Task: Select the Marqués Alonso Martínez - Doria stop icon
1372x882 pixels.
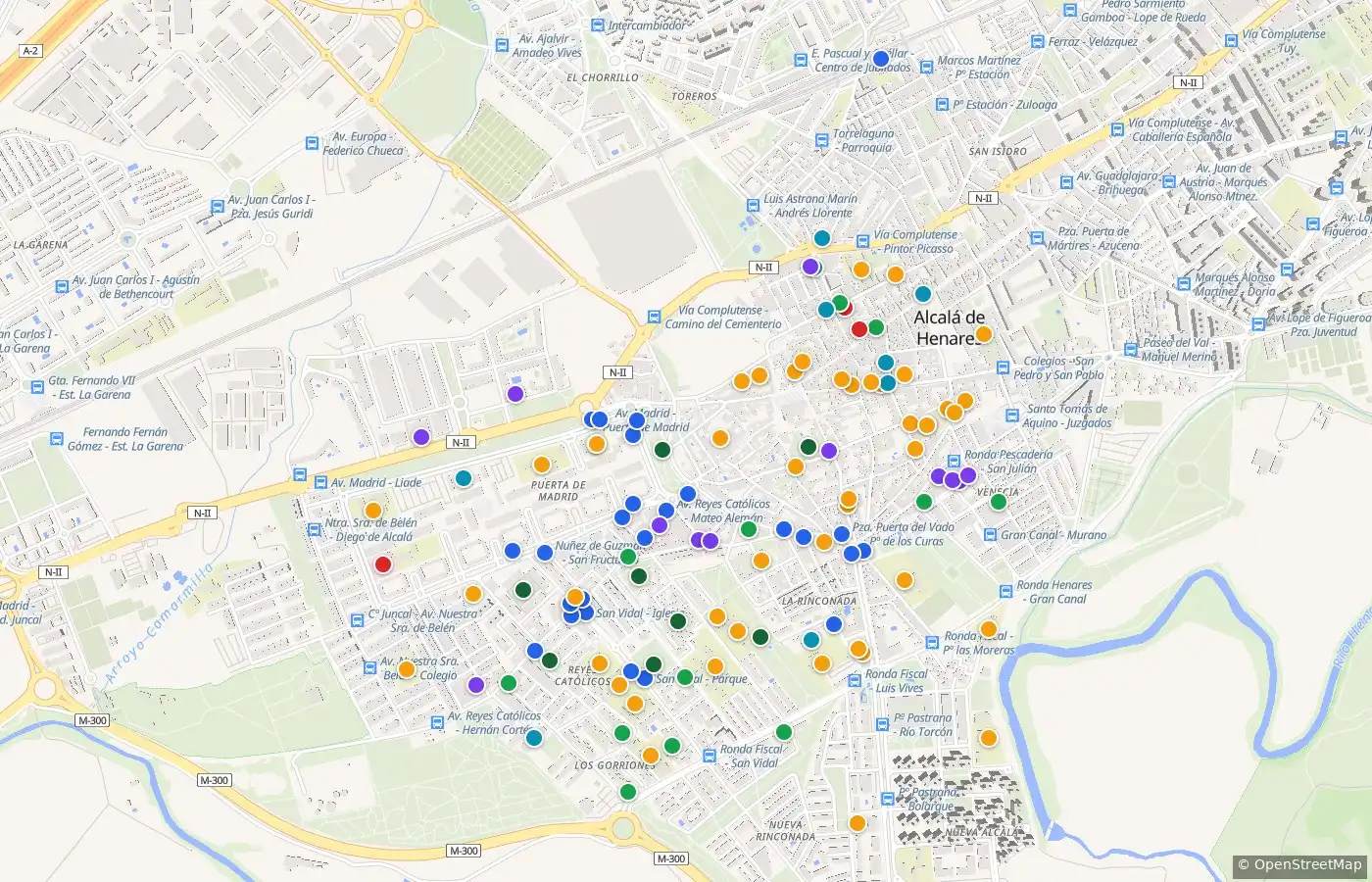Action: tap(1182, 284)
